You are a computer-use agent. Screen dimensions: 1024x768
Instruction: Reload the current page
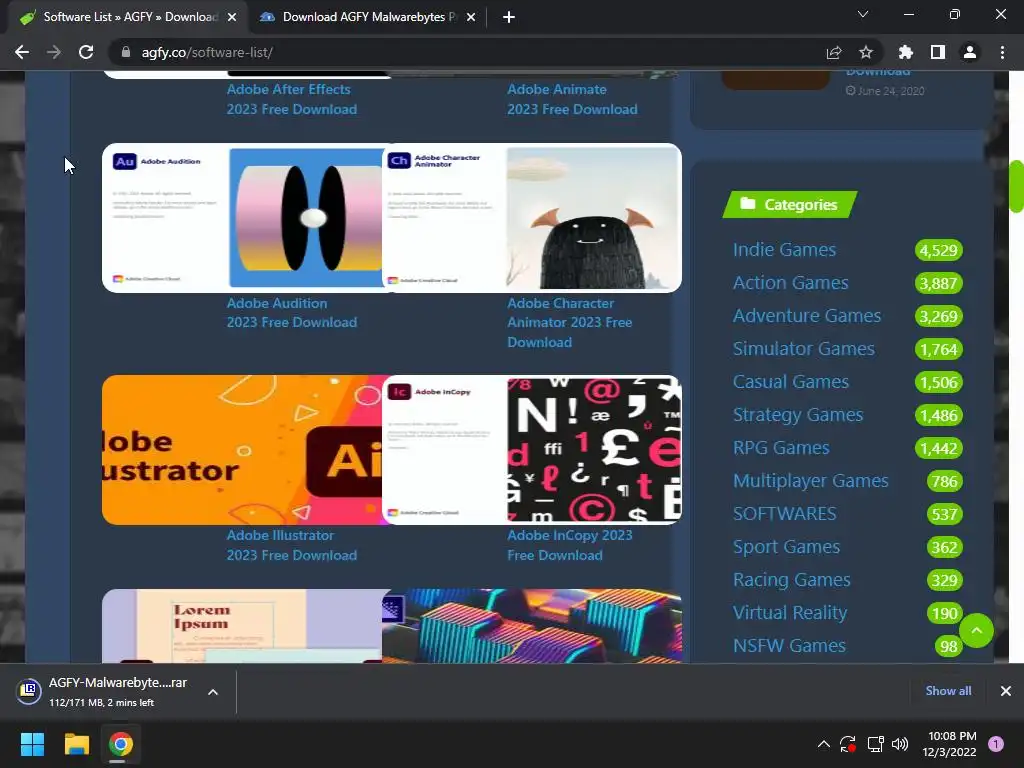[86, 52]
